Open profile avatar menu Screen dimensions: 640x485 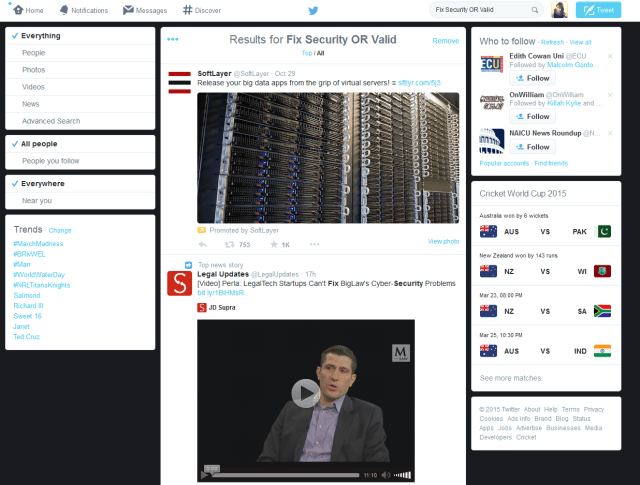coord(559,10)
